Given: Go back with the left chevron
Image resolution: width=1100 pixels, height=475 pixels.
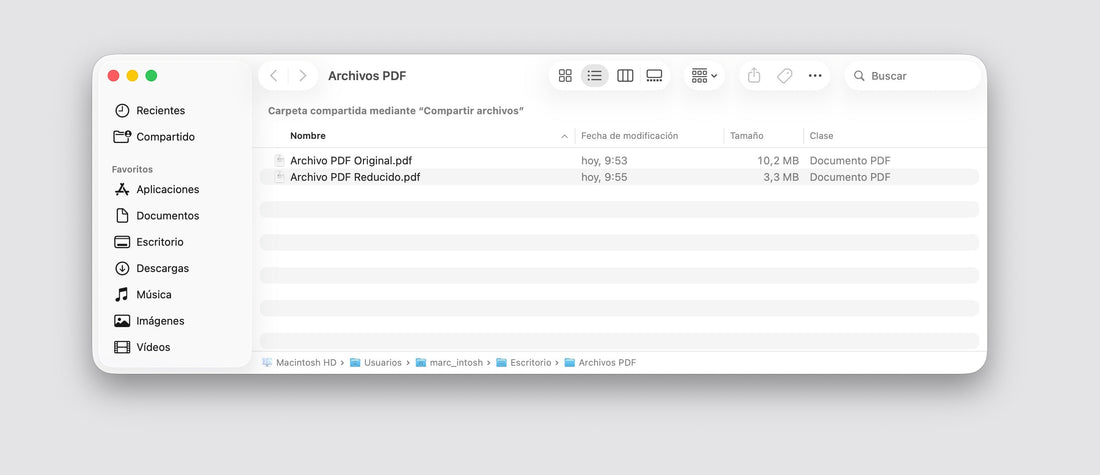Looking at the screenshot, I should 274,76.
